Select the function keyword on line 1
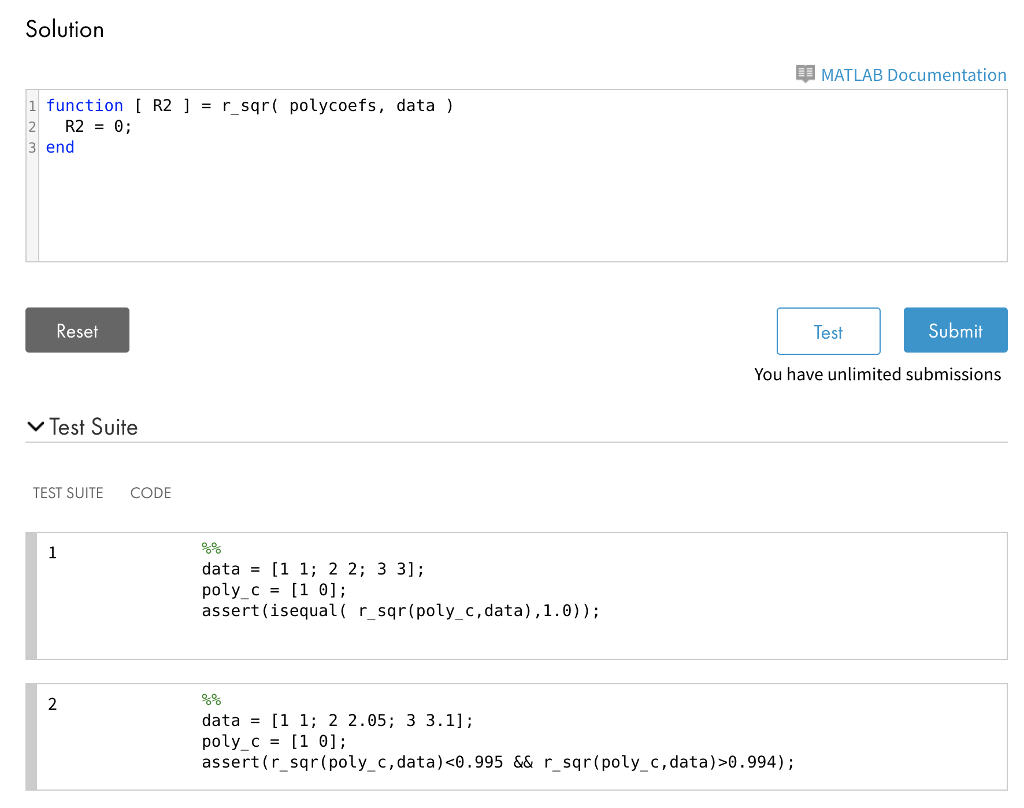The height and width of the screenshot is (808, 1024). [x=85, y=105]
